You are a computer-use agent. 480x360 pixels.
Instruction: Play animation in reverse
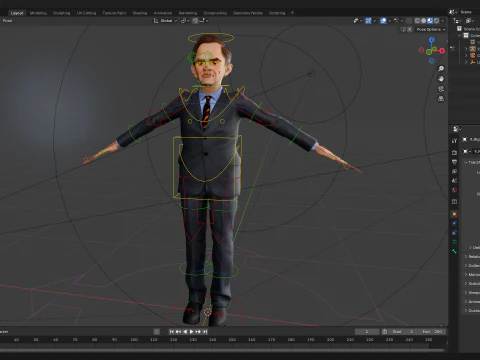click(185, 332)
